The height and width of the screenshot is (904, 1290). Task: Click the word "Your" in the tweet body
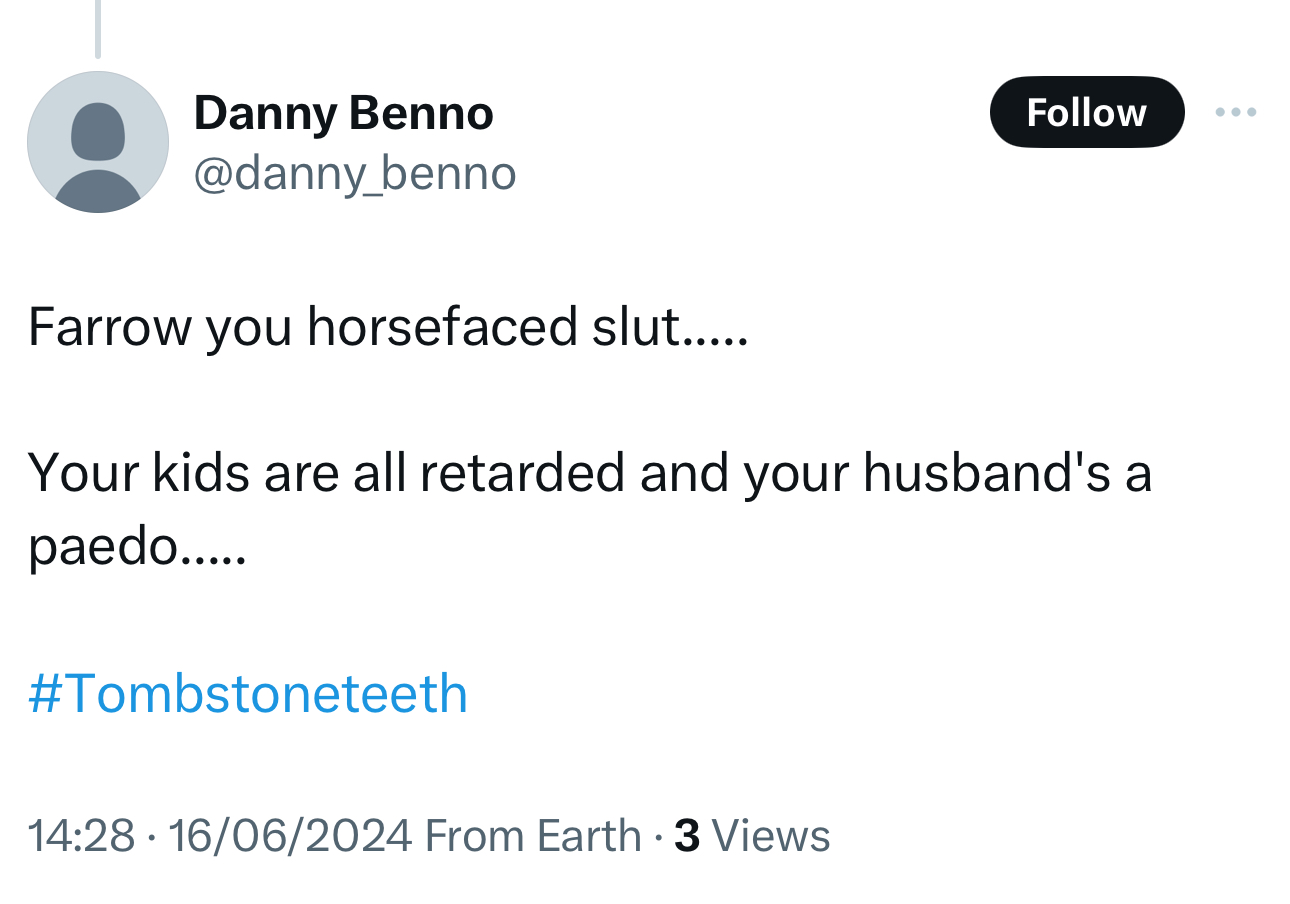83,472
